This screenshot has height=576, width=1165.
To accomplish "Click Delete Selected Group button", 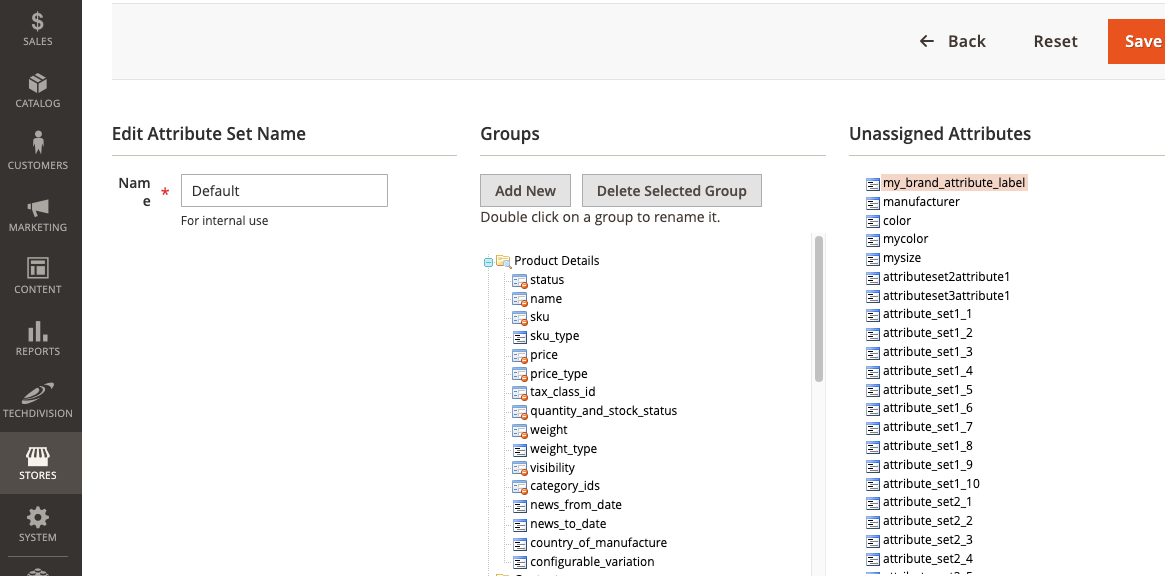I will pyautogui.click(x=672, y=191).
